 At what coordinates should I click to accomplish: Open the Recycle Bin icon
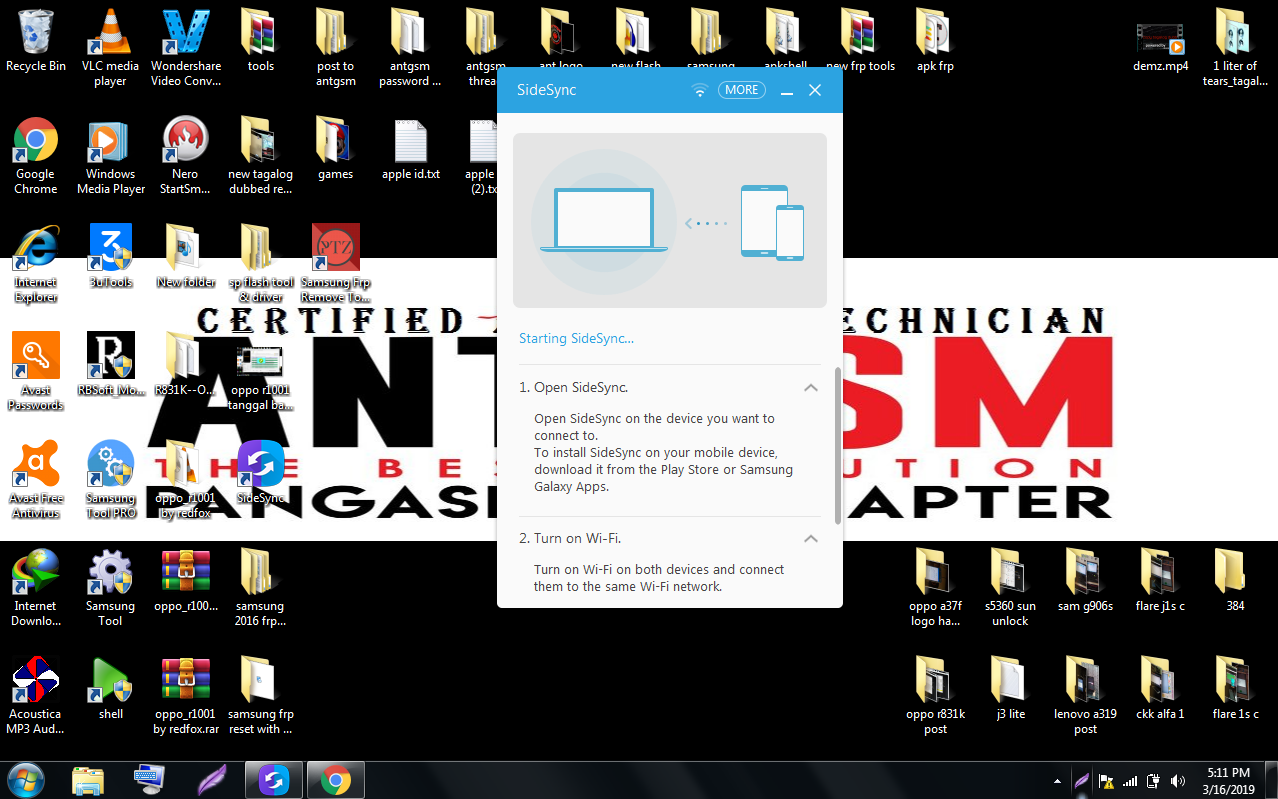[36, 41]
